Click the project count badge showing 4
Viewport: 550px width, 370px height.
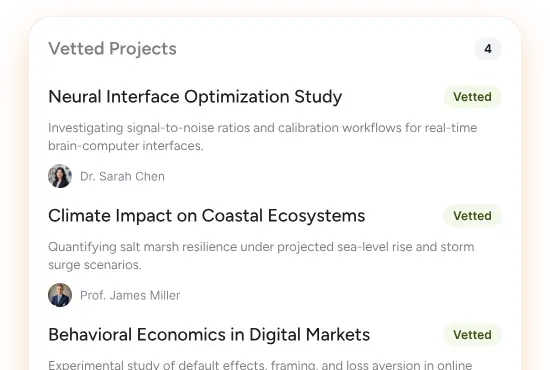click(488, 49)
